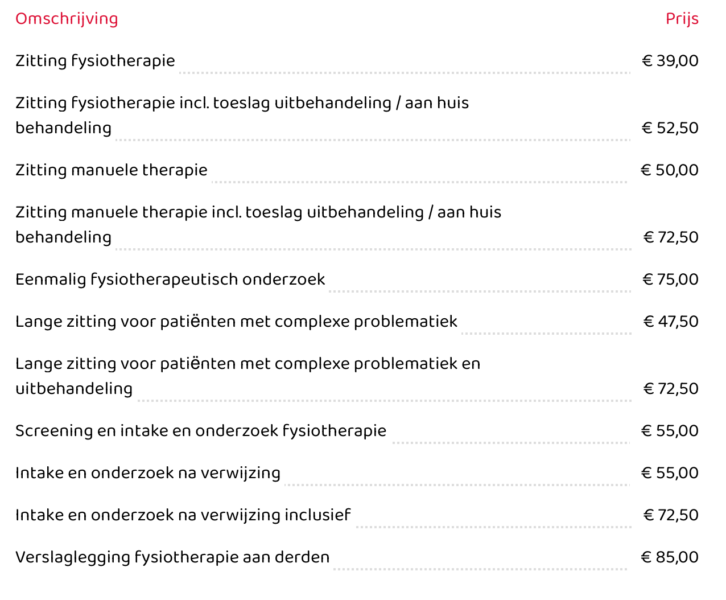Viewport: 726px width, 600px height.
Task: Click the € 85,00 price
Action: pos(670,557)
